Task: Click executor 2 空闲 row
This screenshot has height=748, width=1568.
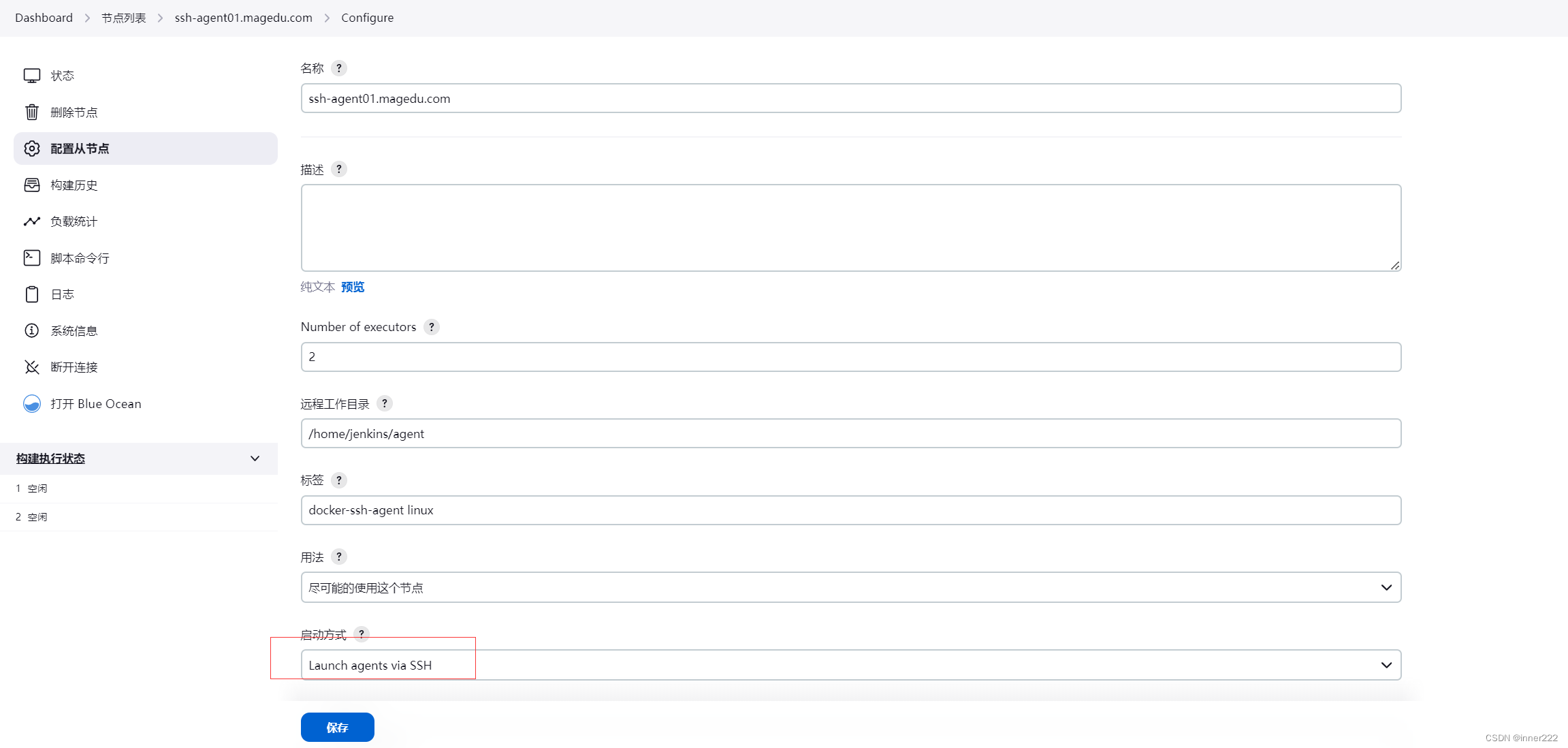Action: (x=139, y=517)
